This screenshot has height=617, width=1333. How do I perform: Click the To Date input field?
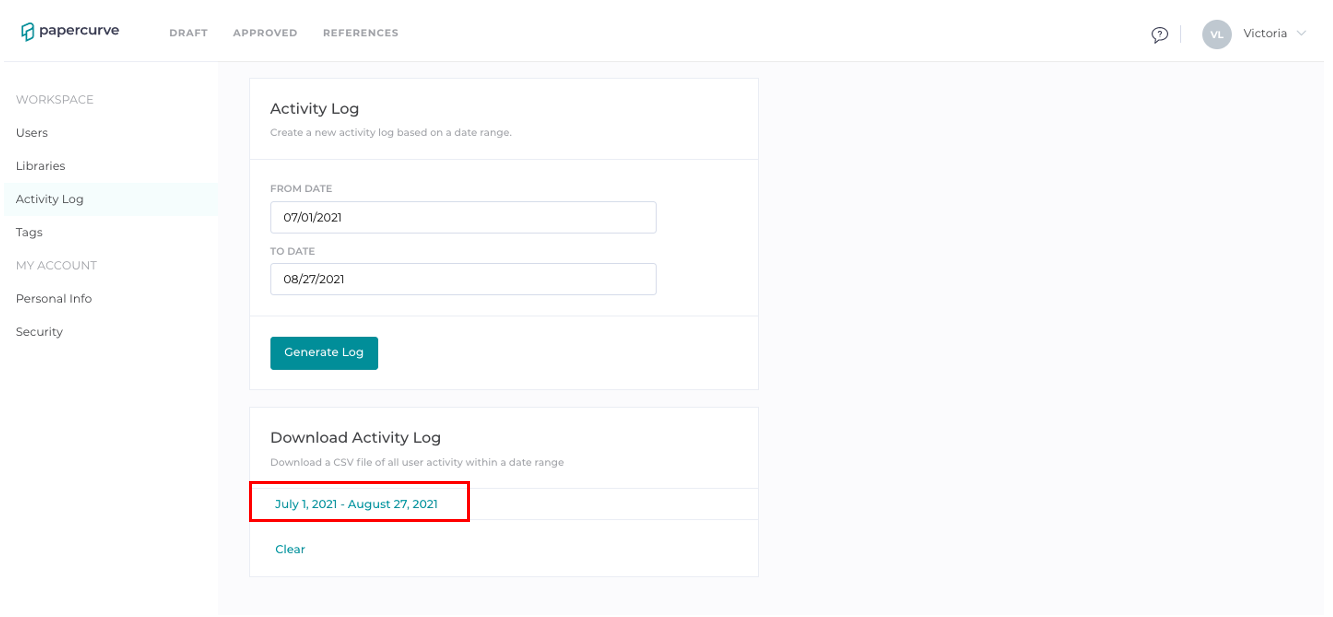pyautogui.click(x=463, y=279)
